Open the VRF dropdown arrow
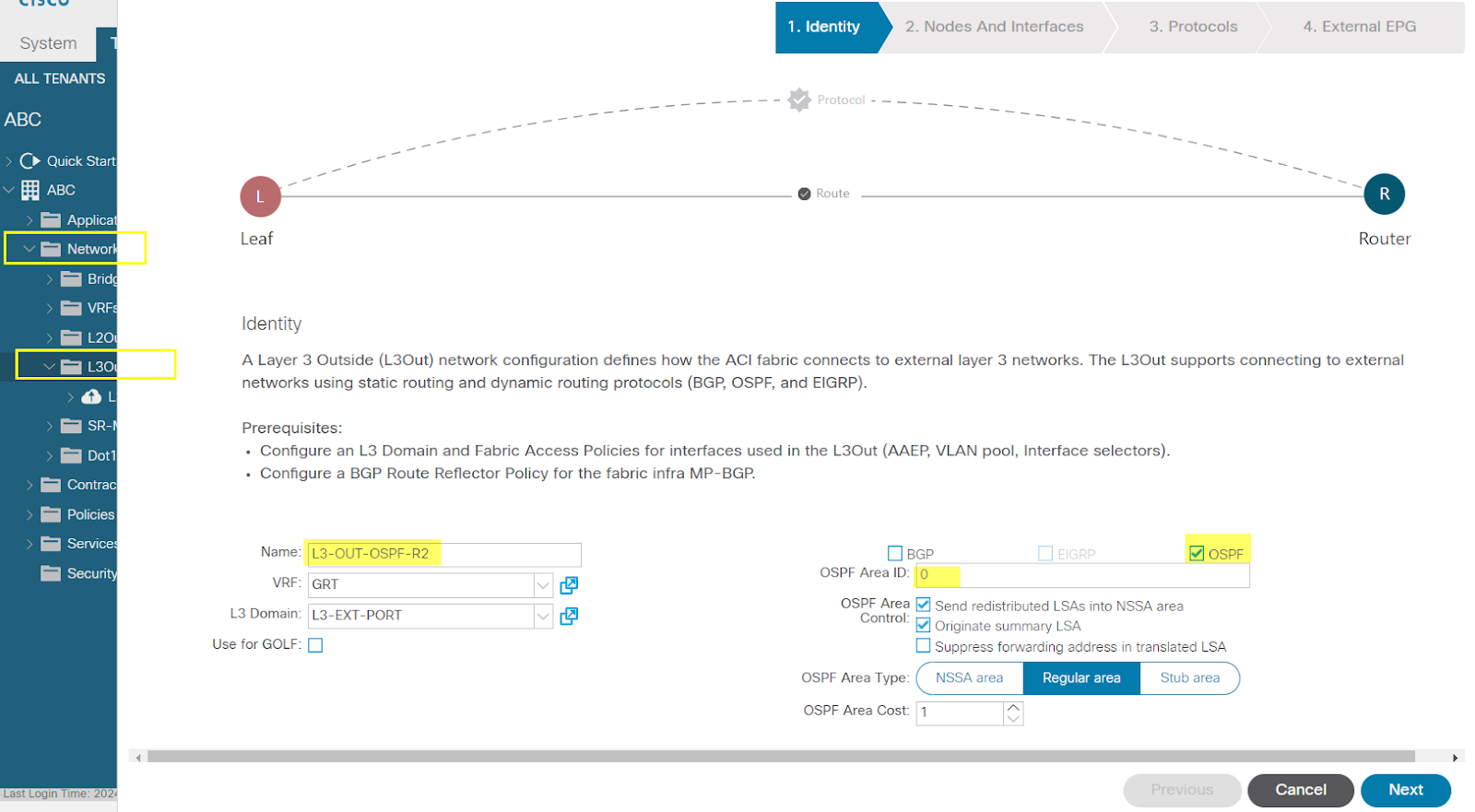The image size is (1475, 812). 543,585
